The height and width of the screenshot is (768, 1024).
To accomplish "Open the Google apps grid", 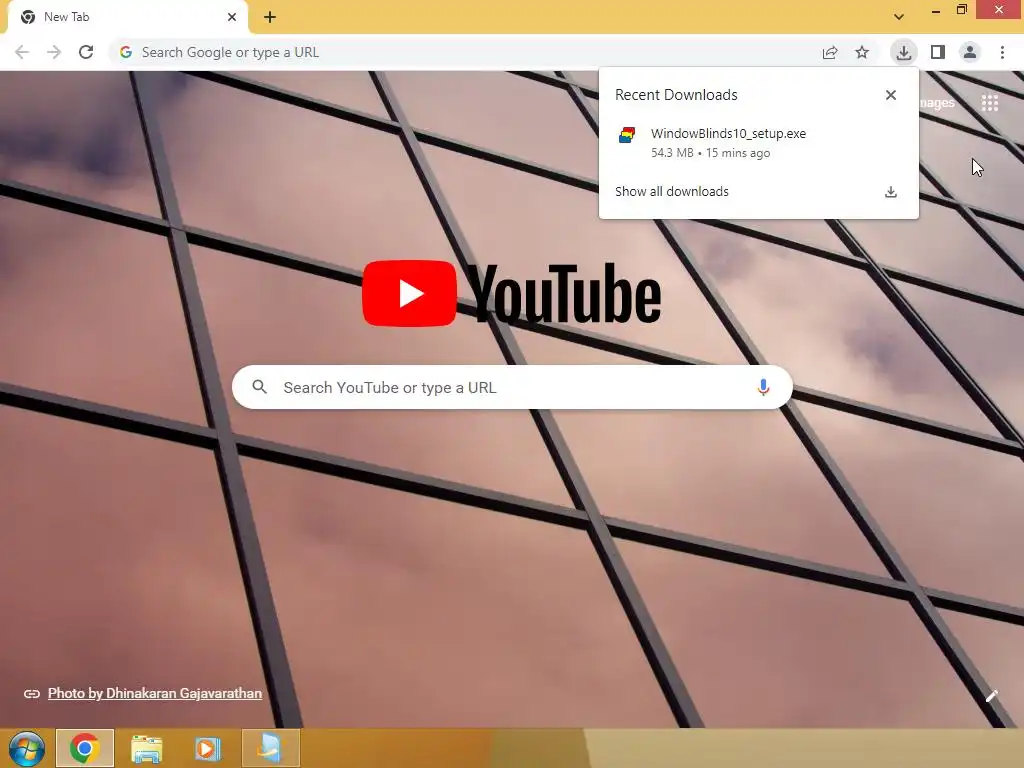I will point(990,103).
